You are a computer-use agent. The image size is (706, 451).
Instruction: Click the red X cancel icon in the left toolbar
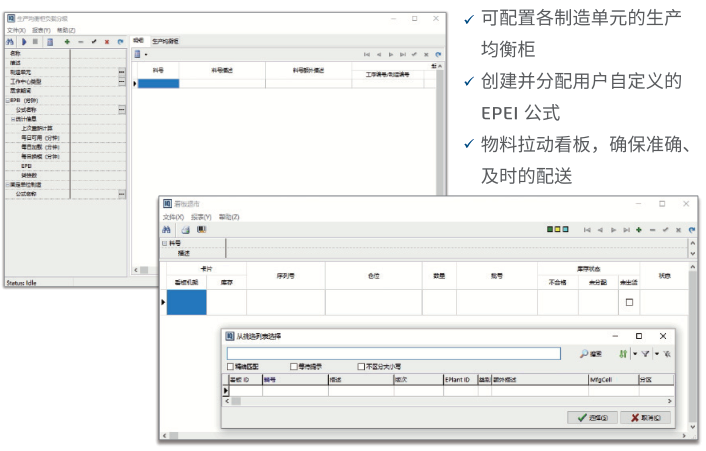point(107,42)
